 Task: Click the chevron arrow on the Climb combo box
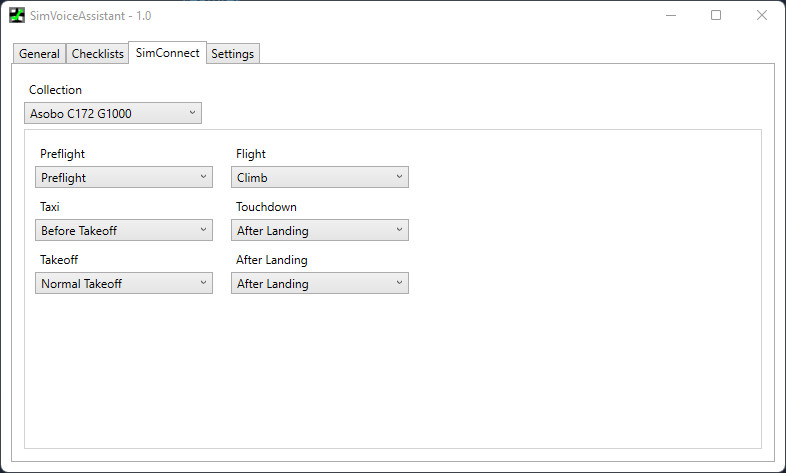click(x=399, y=177)
